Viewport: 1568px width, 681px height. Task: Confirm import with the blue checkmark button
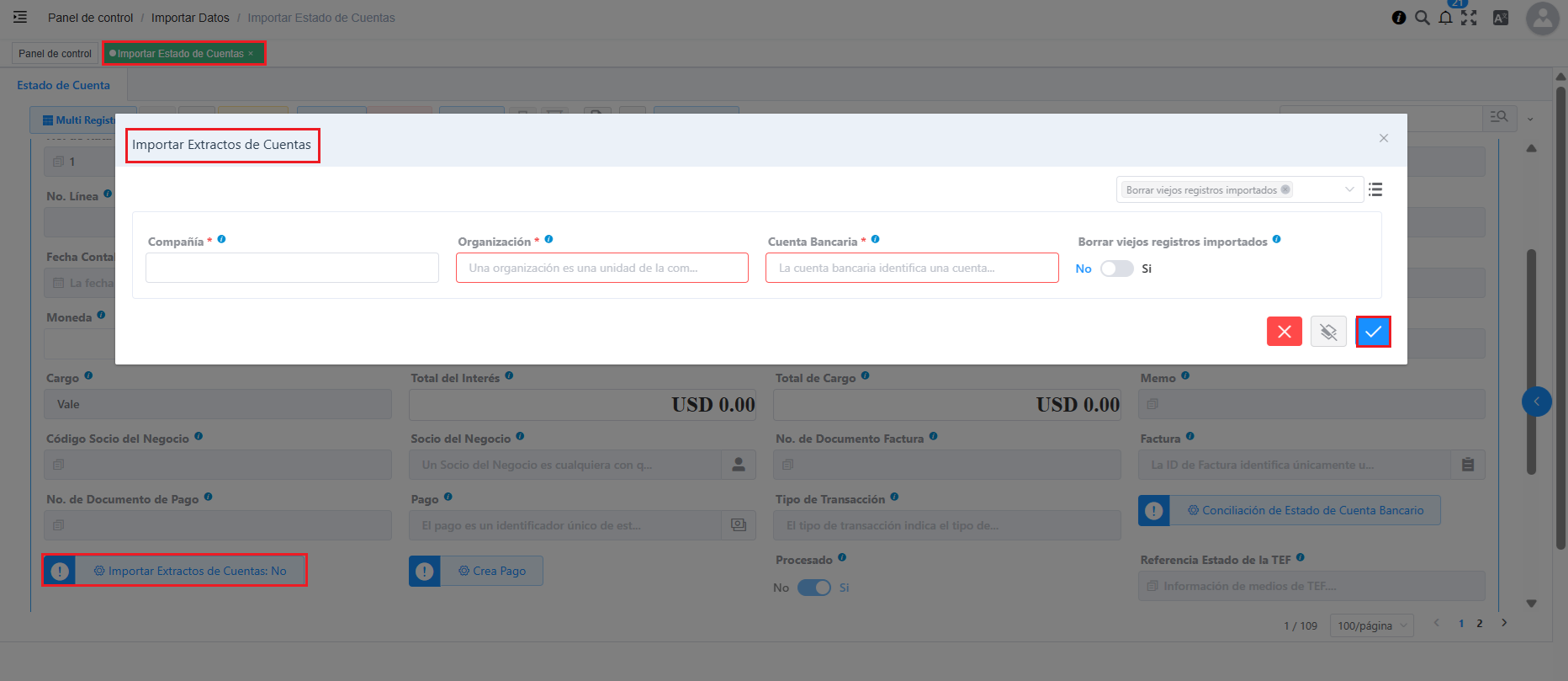(1373, 332)
